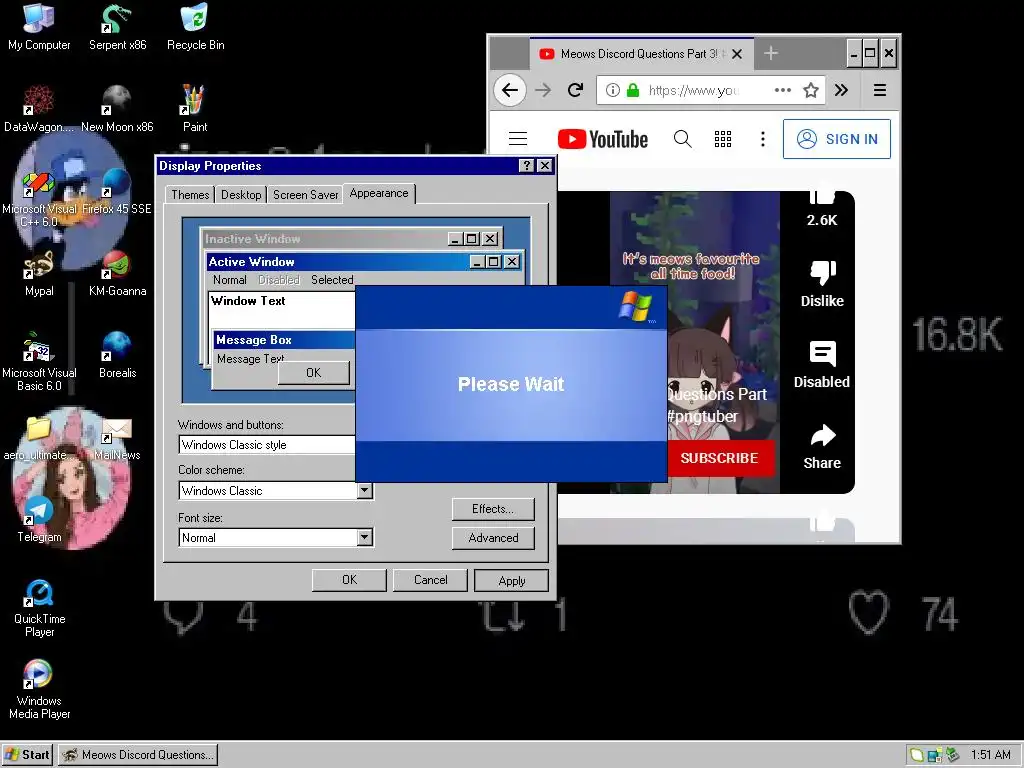
Task: Click Effects... button
Action: click(493, 509)
